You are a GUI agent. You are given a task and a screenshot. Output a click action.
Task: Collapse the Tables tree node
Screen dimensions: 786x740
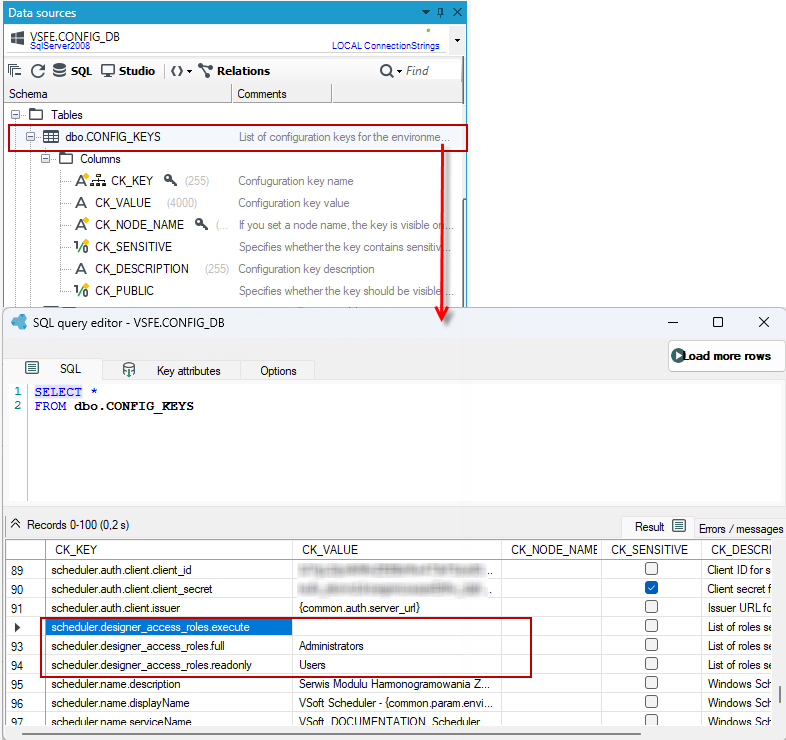(16, 115)
